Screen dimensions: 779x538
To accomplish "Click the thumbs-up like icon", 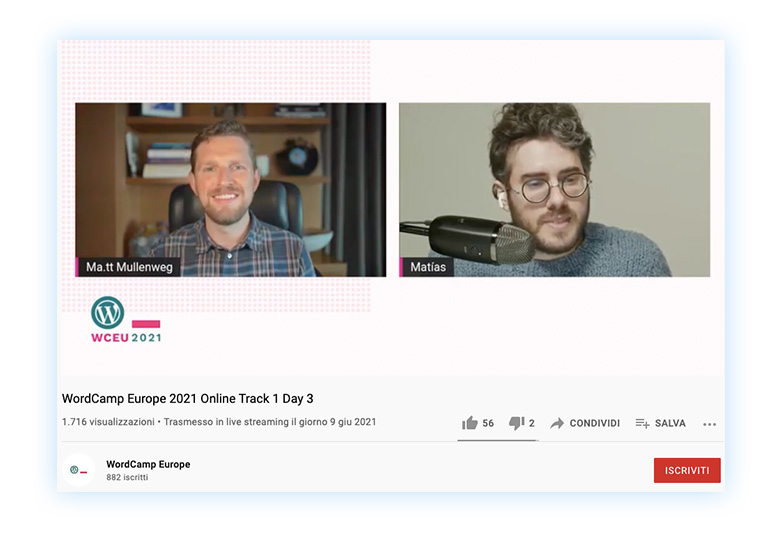I will coord(469,423).
